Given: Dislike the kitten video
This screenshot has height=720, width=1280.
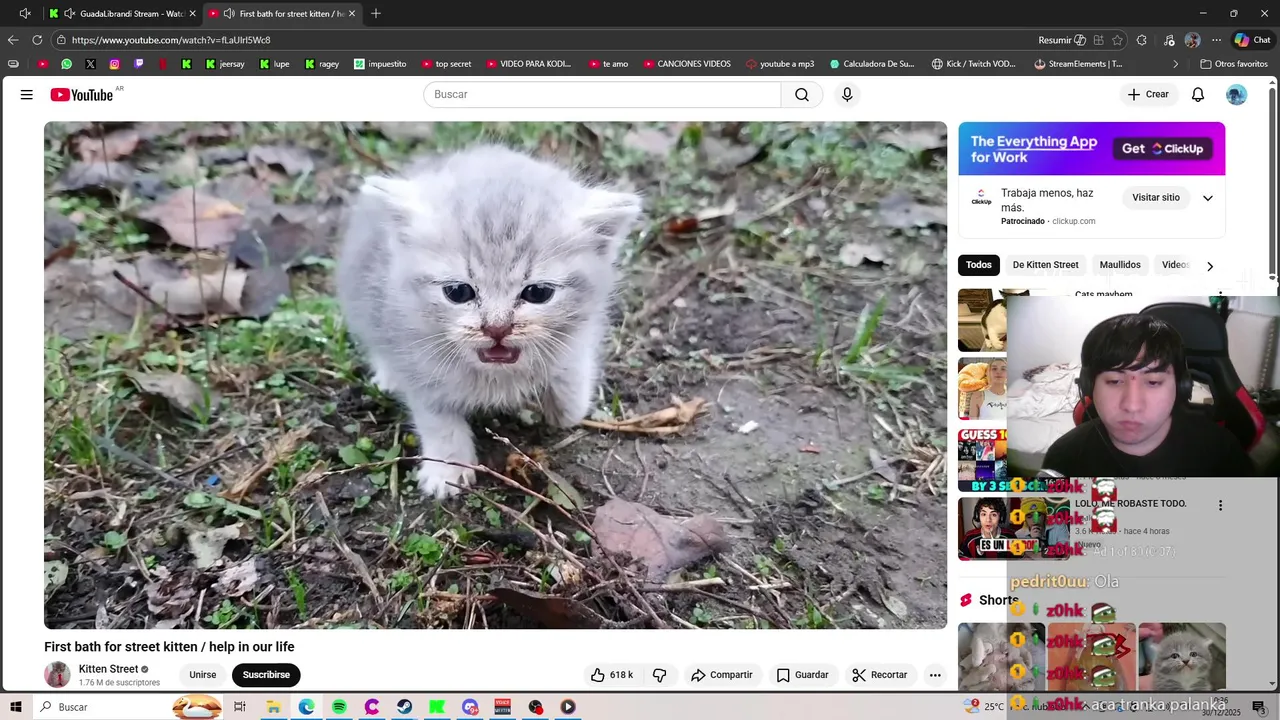Looking at the screenshot, I should pyautogui.click(x=660, y=675).
